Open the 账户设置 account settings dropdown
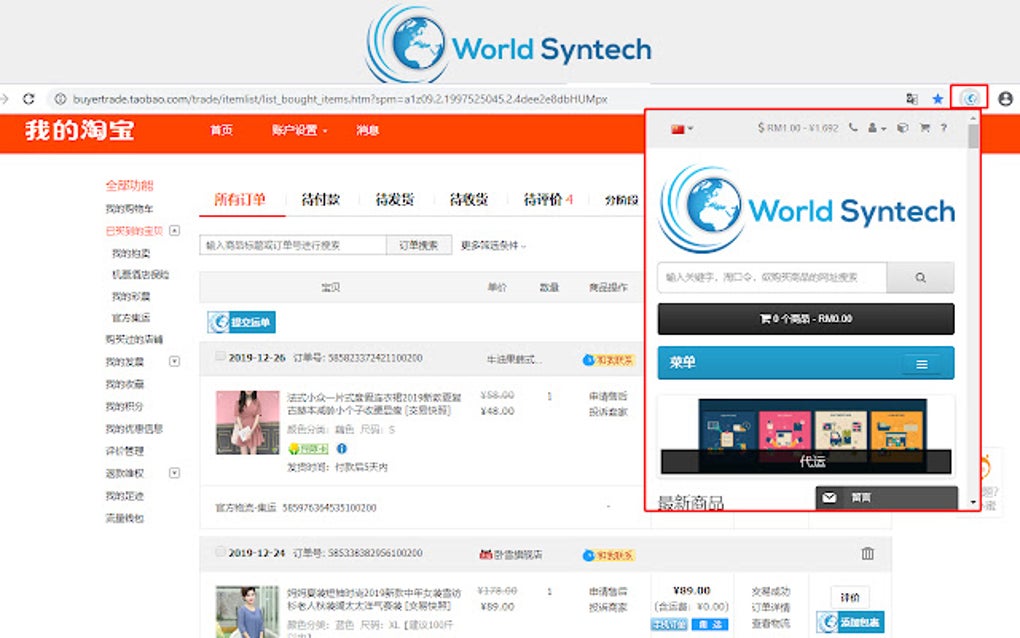 point(296,130)
